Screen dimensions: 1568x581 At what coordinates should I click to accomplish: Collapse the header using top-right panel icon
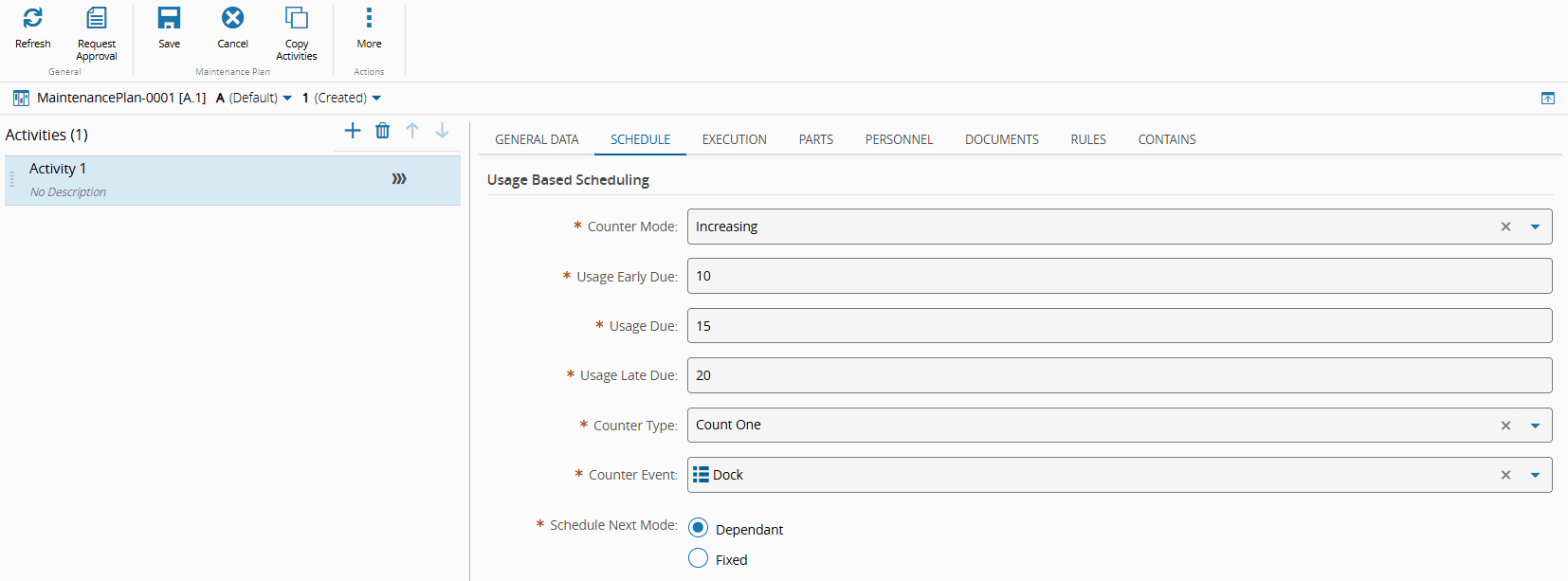tap(1547, 98)
